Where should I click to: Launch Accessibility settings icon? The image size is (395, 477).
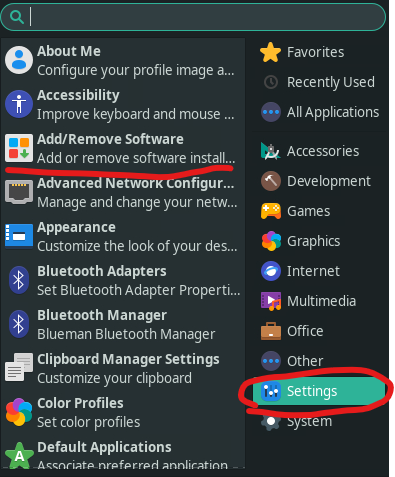tap(19, 104)
